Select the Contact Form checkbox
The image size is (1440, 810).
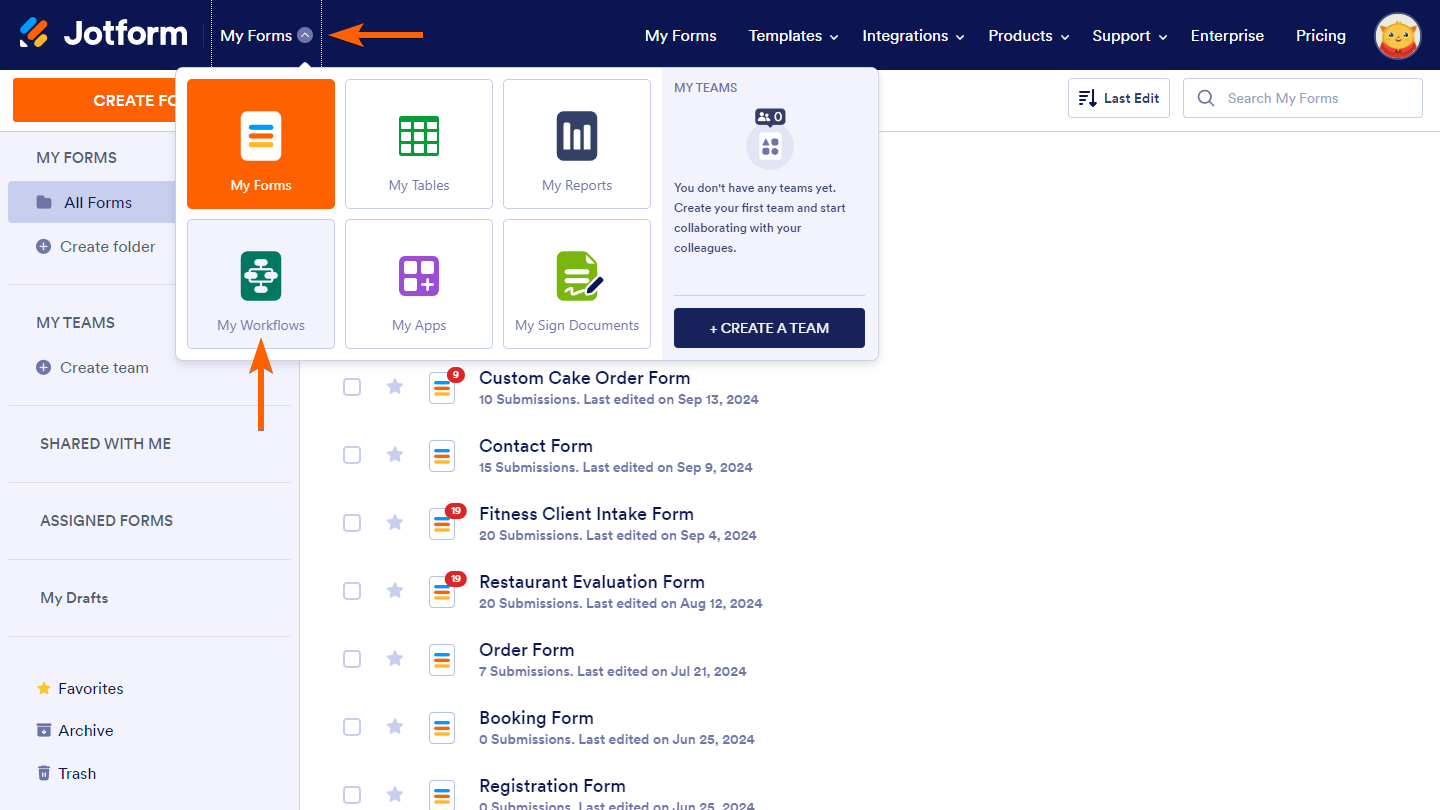click(352, 455)
